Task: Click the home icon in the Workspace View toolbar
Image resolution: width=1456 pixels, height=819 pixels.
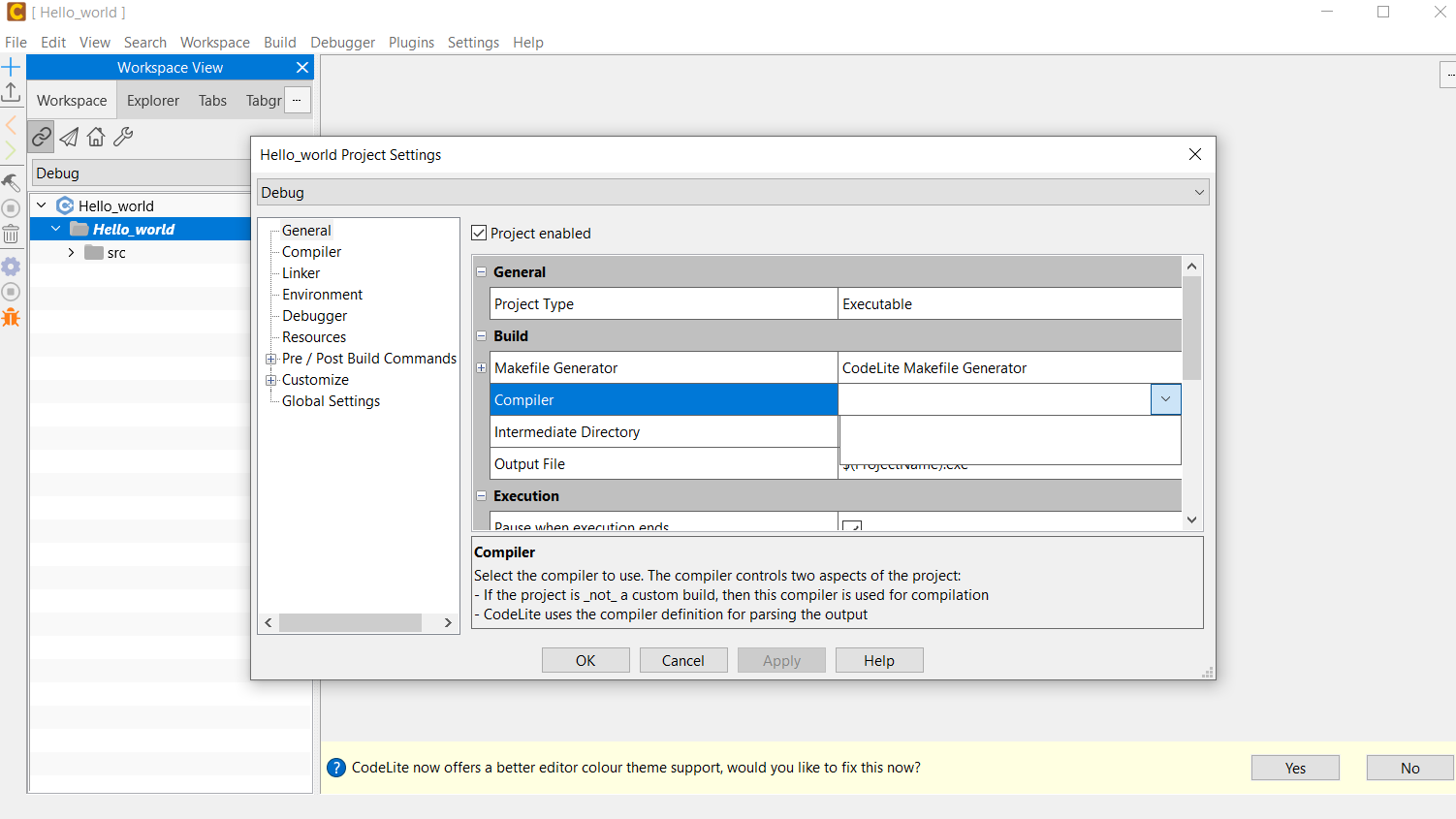Action: (x=95, y=136)
